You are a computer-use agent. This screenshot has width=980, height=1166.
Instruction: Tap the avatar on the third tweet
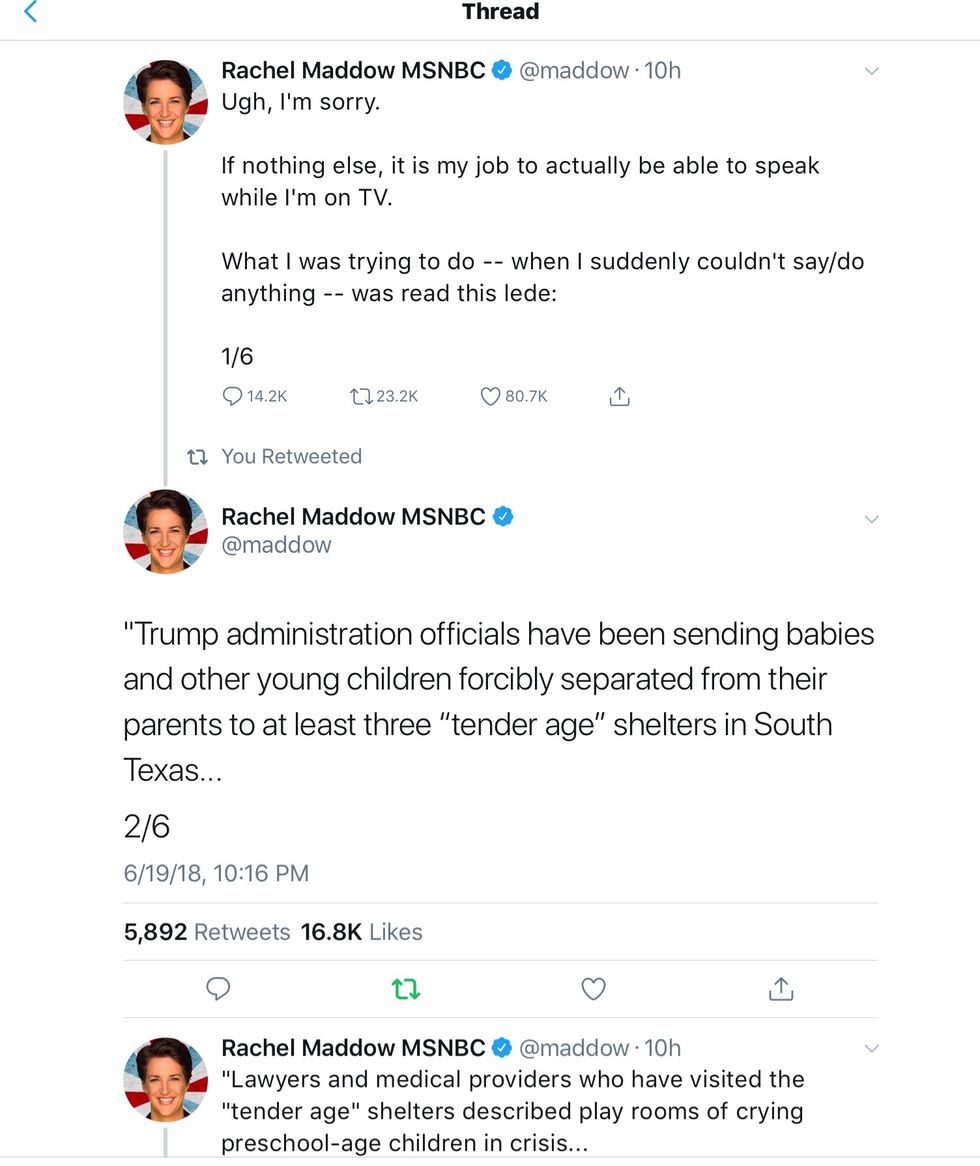[x=165, y=1079]
